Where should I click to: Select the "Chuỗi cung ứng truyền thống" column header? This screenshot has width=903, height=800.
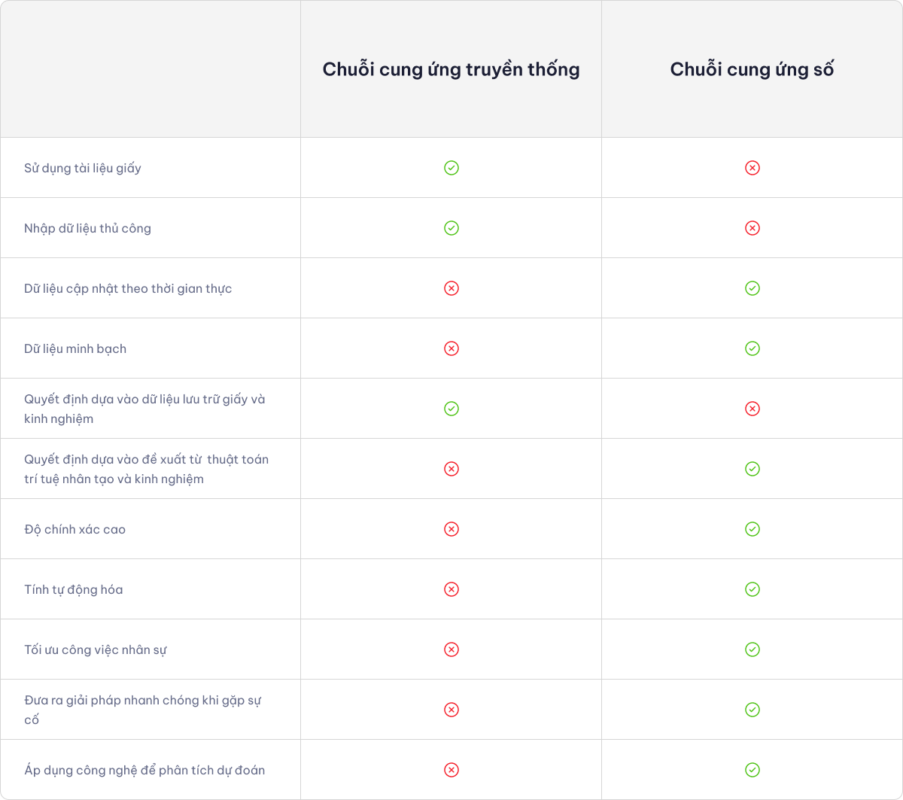click(x=451, y=69)
